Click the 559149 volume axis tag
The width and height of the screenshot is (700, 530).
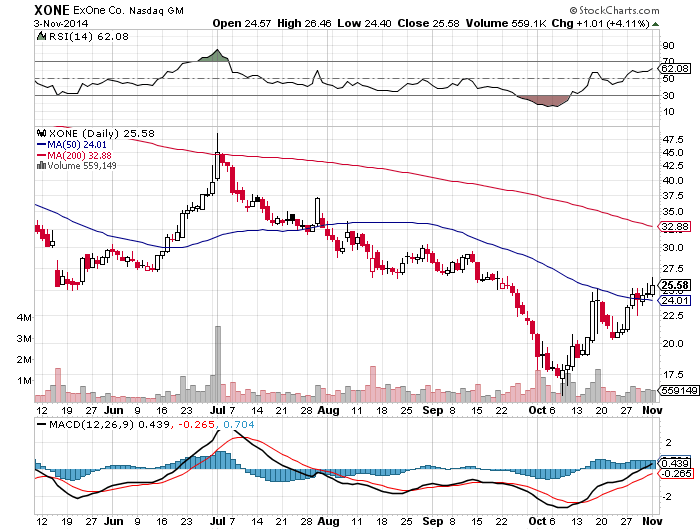[x=679, y=390]
